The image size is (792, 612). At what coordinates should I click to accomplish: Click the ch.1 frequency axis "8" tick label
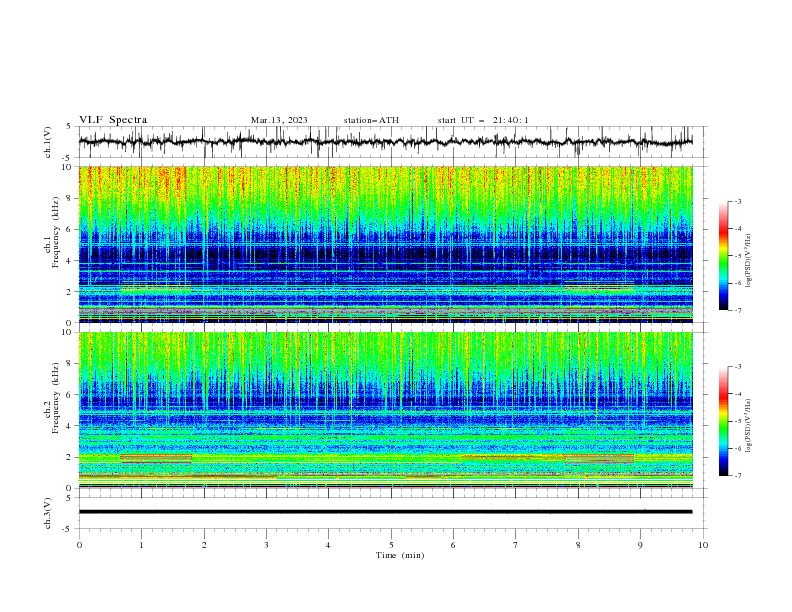tap(71, 198)
